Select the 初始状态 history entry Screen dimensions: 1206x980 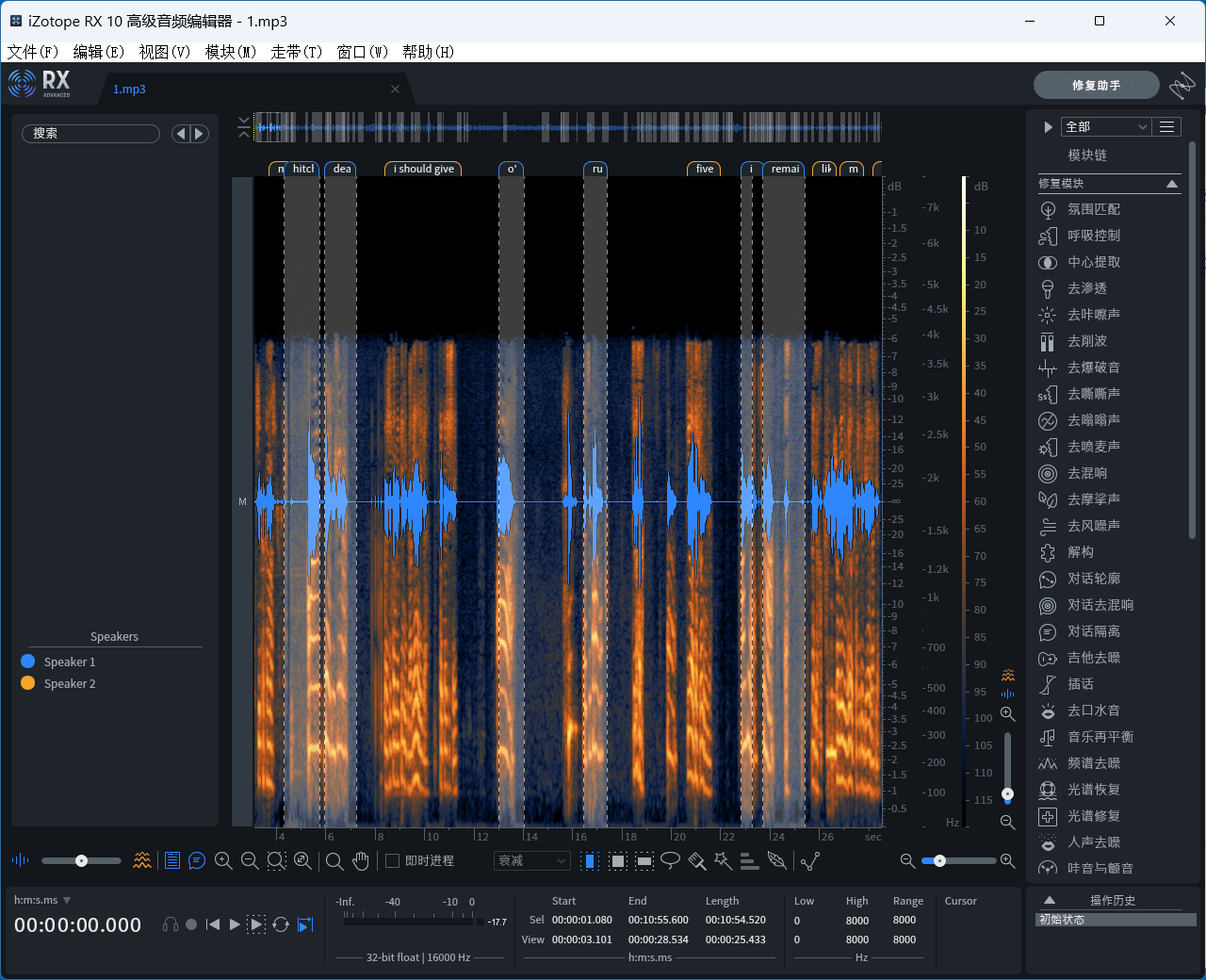click(x=1116, y=920)
